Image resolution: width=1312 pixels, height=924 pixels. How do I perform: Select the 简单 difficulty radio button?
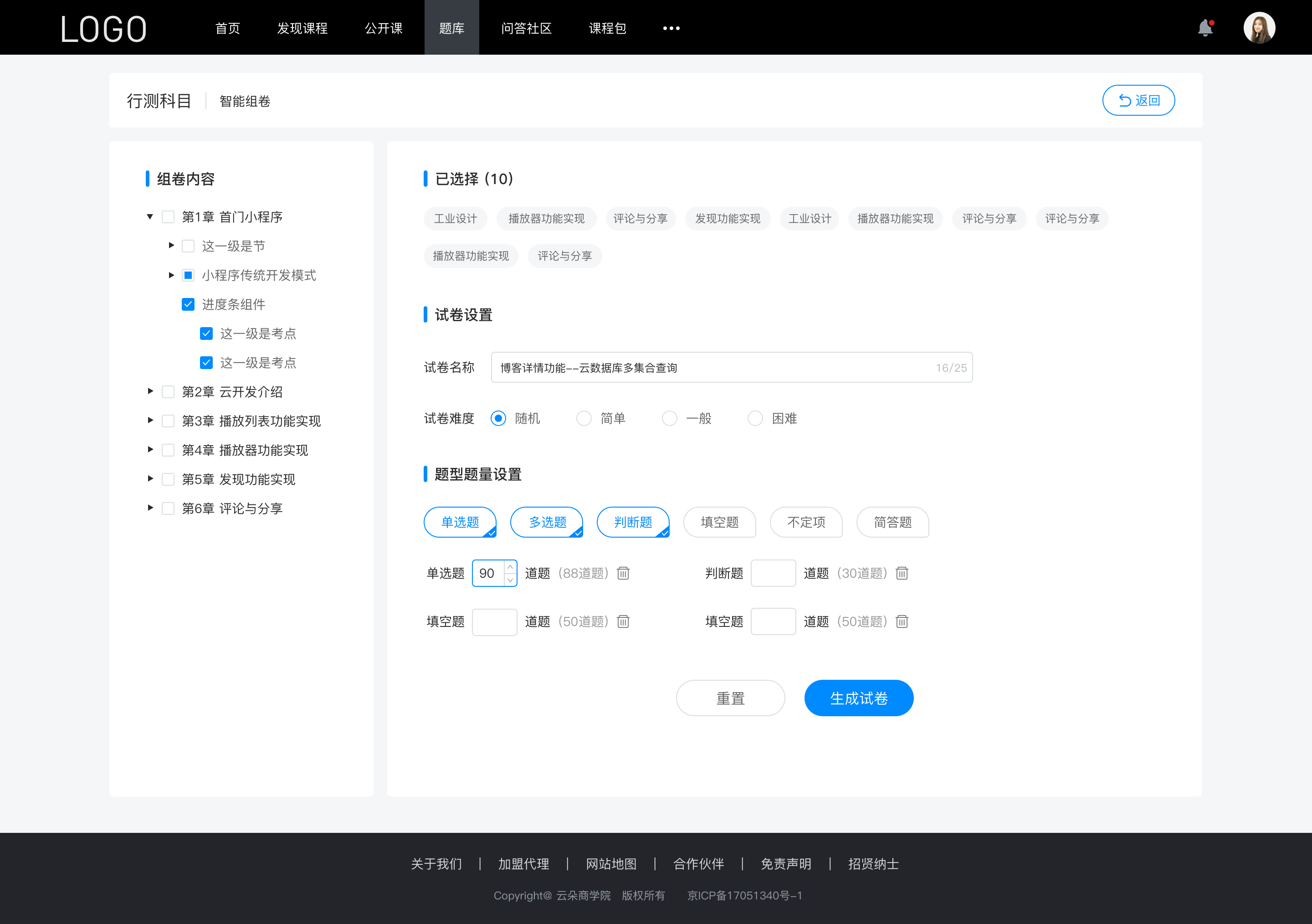(x=582, y=418)
